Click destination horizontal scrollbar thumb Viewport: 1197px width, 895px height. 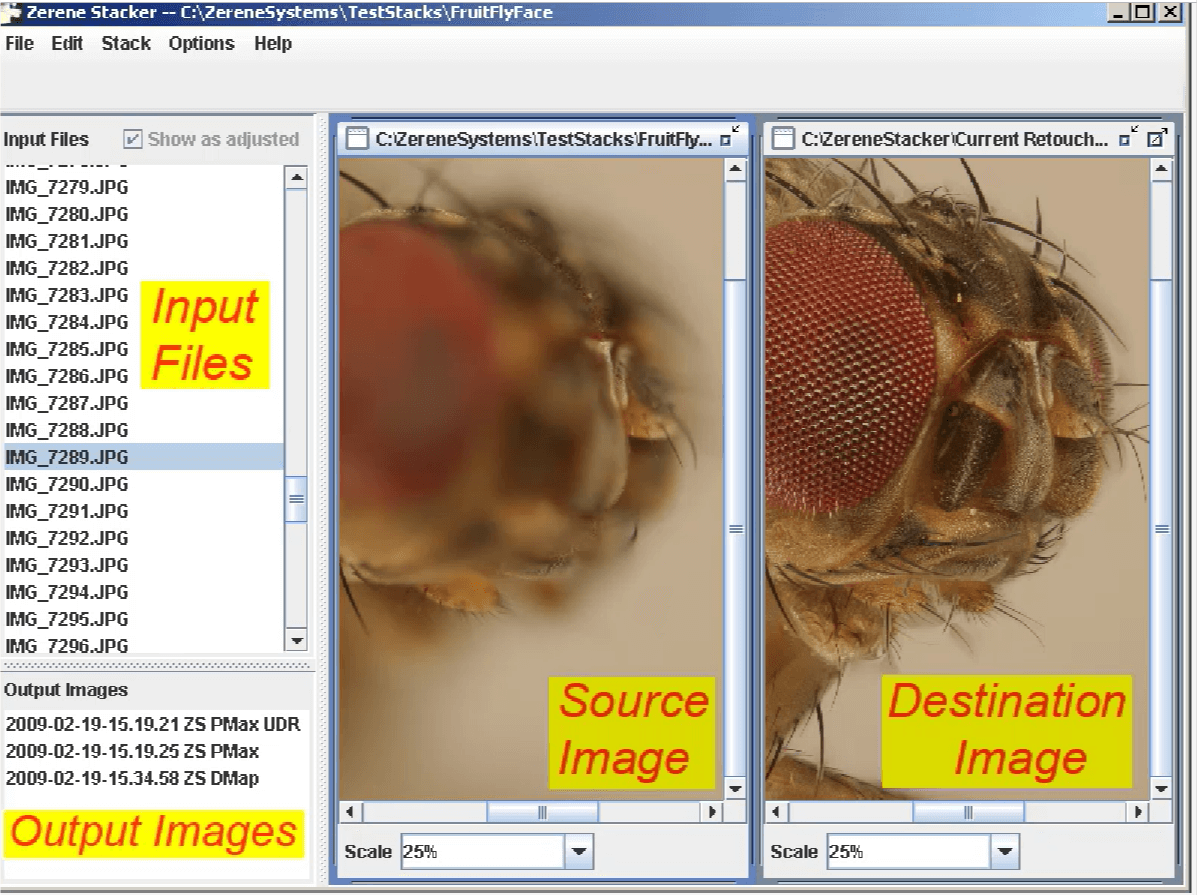click(969, 812)
